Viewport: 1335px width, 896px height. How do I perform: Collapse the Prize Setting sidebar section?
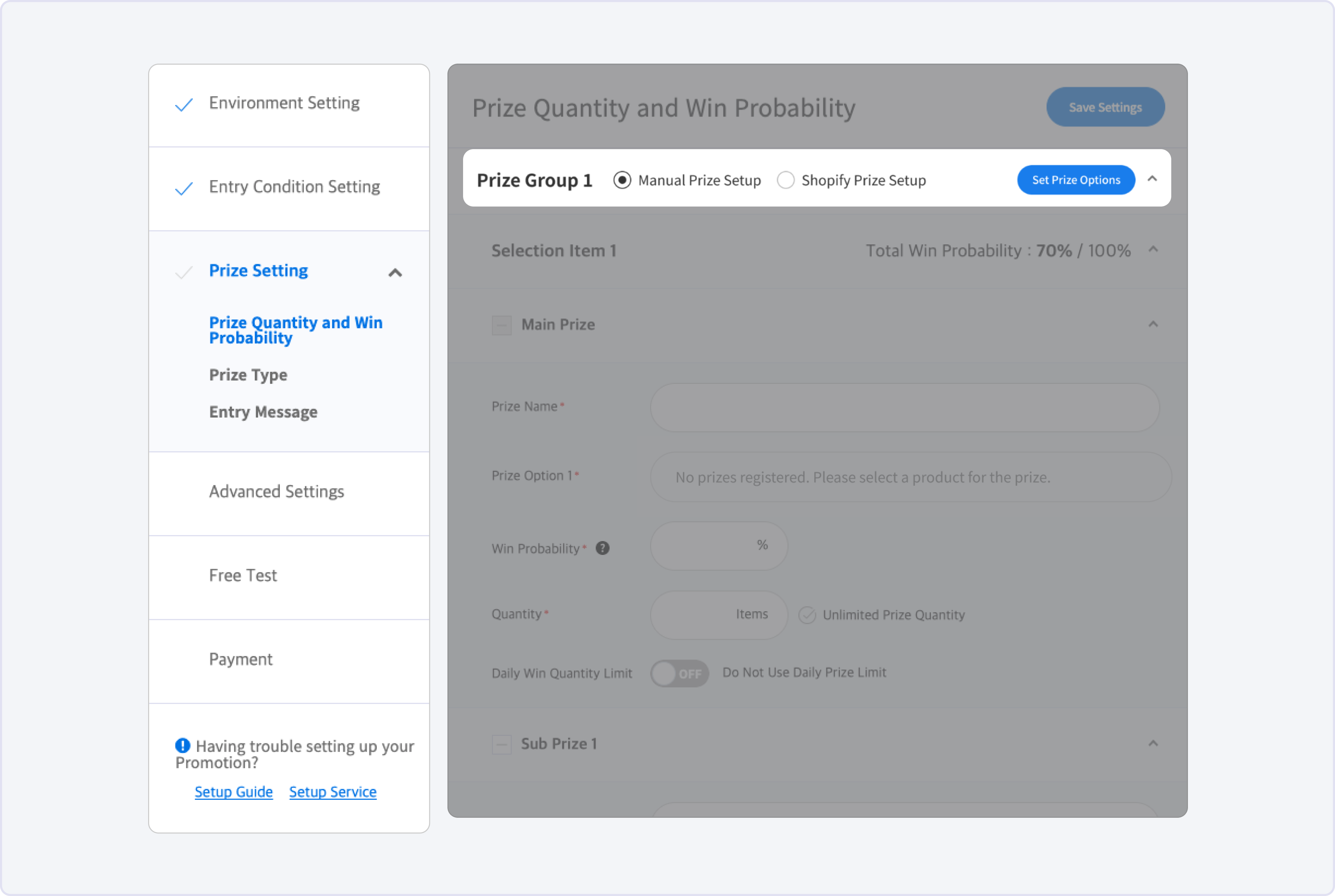(x=395, y=273)
